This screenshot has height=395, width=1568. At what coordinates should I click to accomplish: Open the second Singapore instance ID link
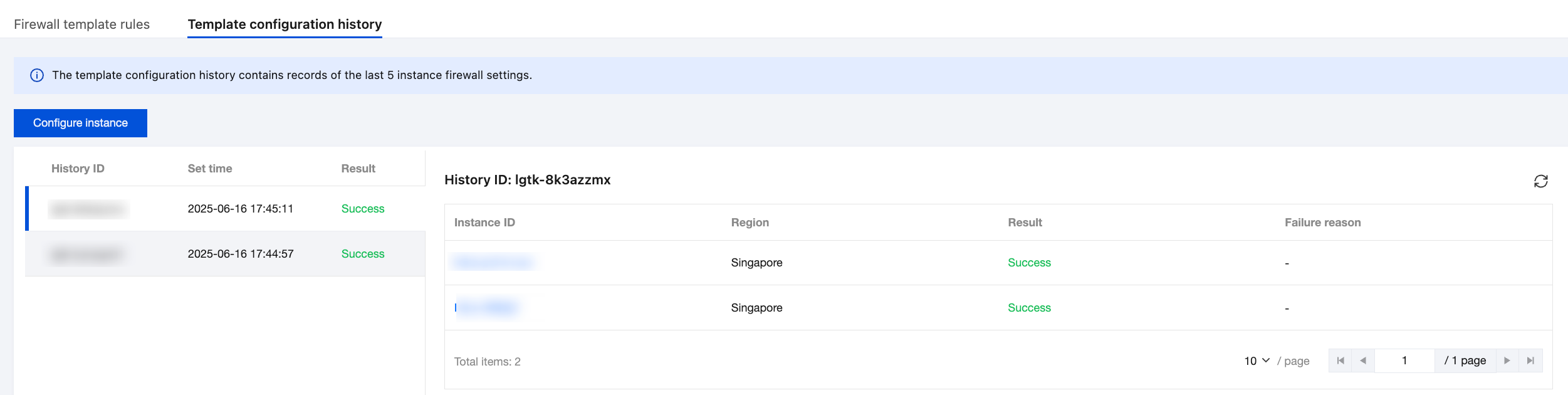pos(487,308)
